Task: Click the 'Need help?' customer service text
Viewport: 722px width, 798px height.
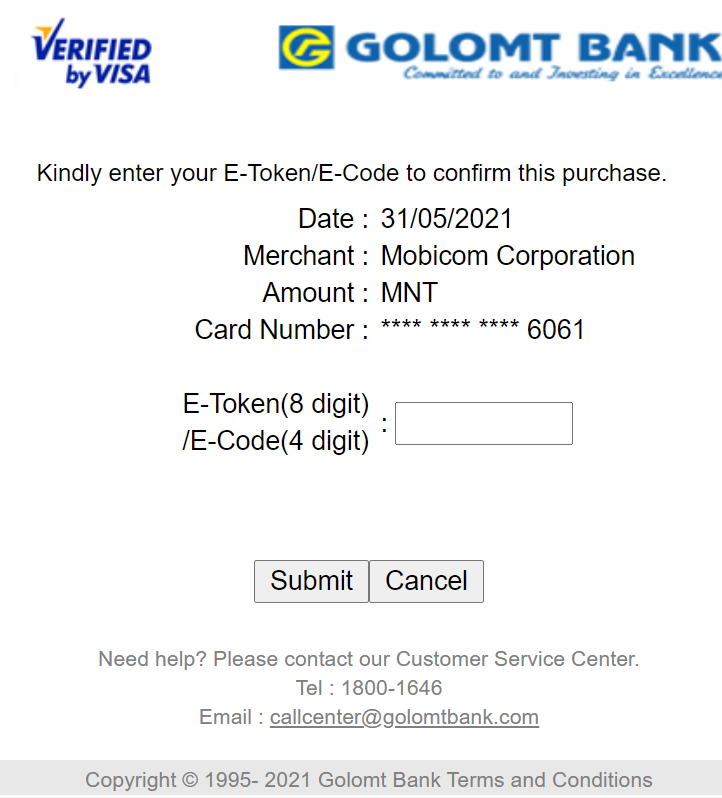Action: pos(368,659)
